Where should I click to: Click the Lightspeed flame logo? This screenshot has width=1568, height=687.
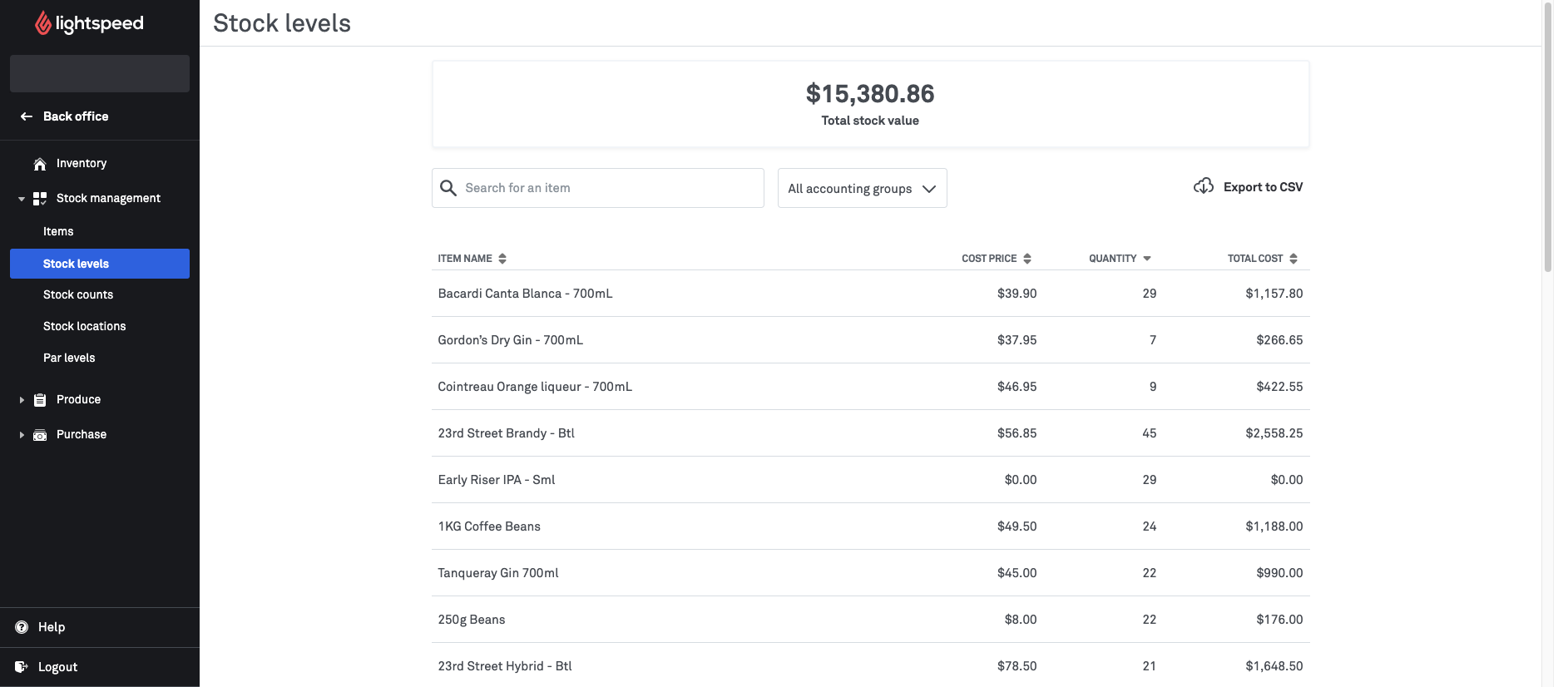click(x=42, y=23)
